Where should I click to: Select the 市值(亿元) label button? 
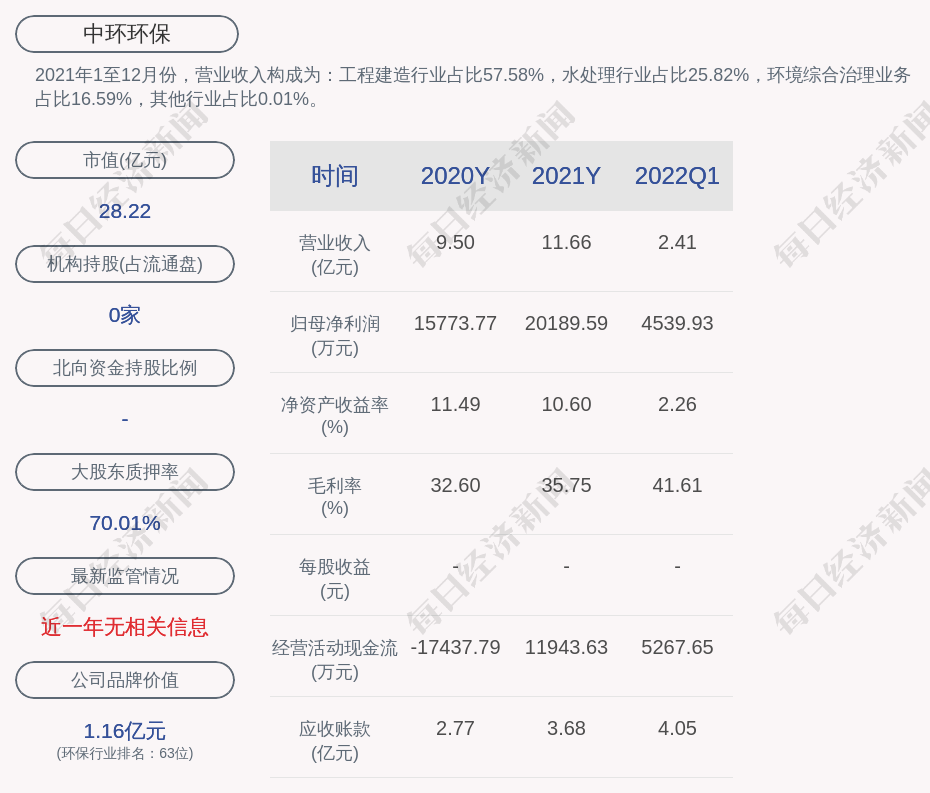125,160
